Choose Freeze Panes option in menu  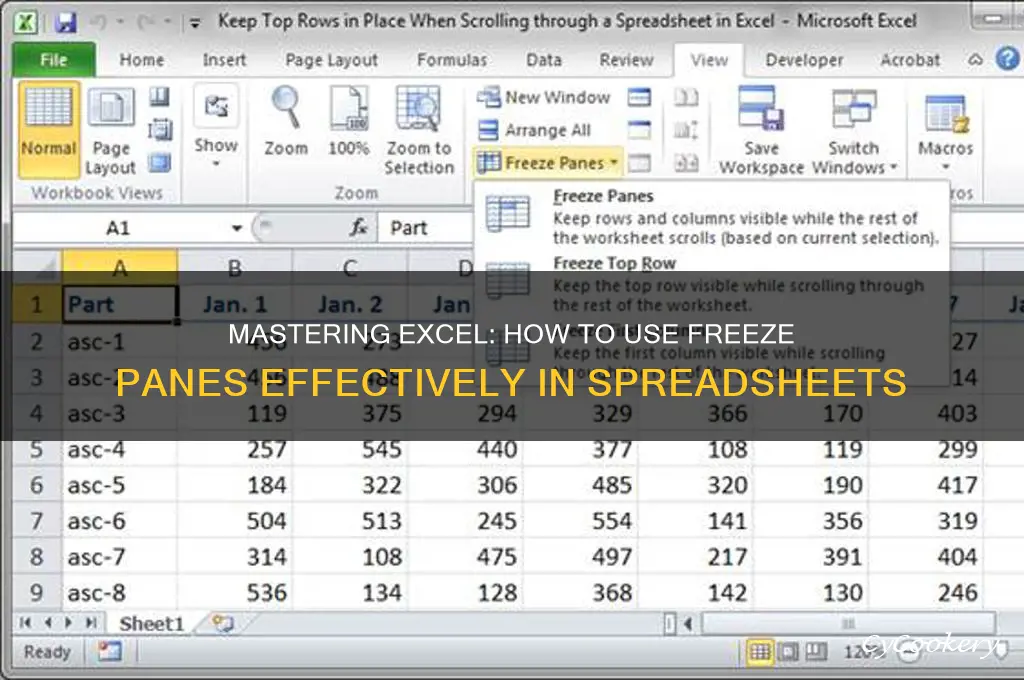(x=712, y=217)
